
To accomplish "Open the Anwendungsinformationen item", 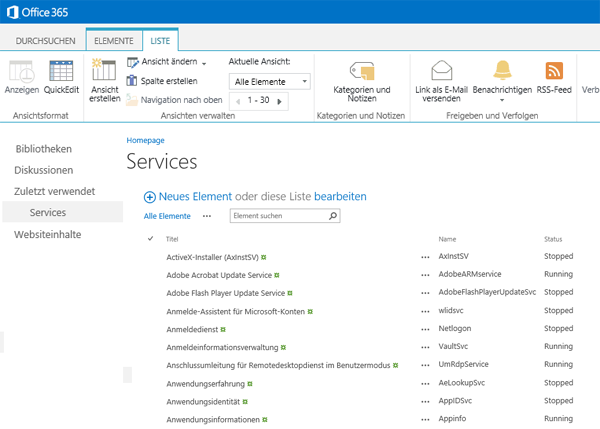I will (x=213, y=420).
